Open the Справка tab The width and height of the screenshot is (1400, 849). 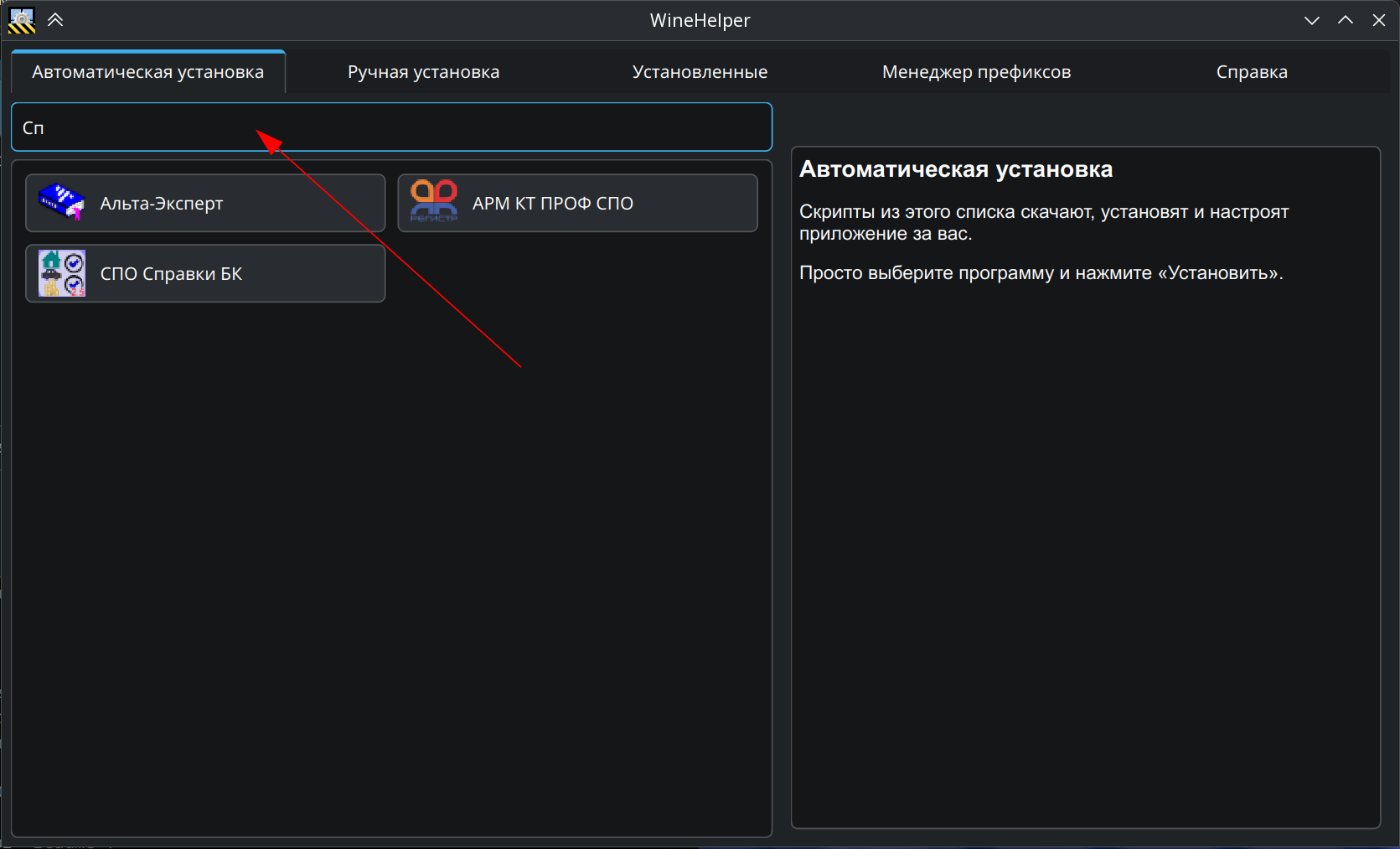click(1252, 72)
